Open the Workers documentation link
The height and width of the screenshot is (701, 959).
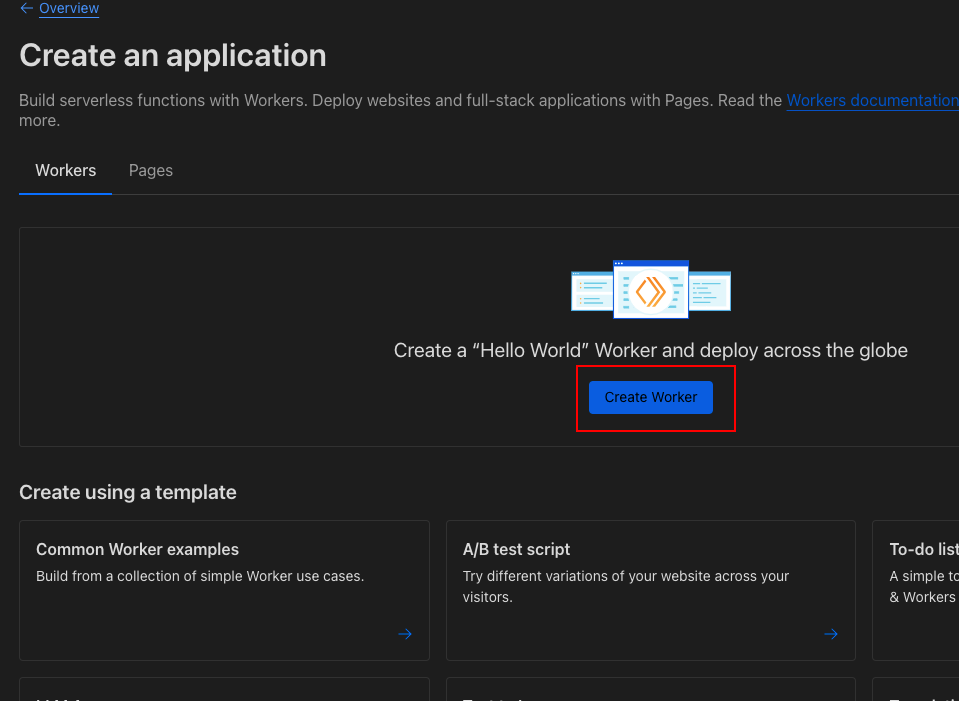(x=872, y=100)
